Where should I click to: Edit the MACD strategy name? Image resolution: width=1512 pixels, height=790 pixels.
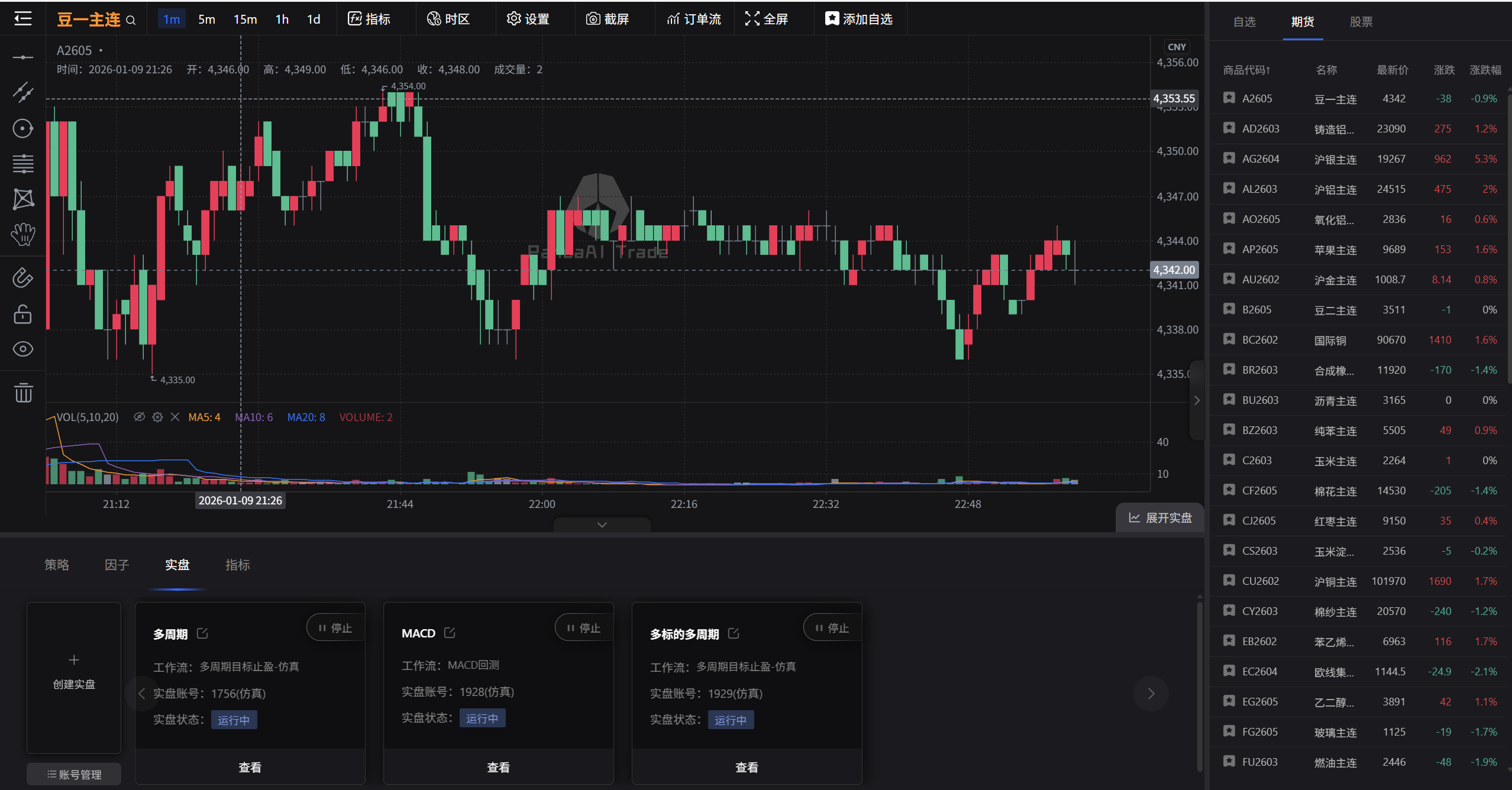click(450, 633)
